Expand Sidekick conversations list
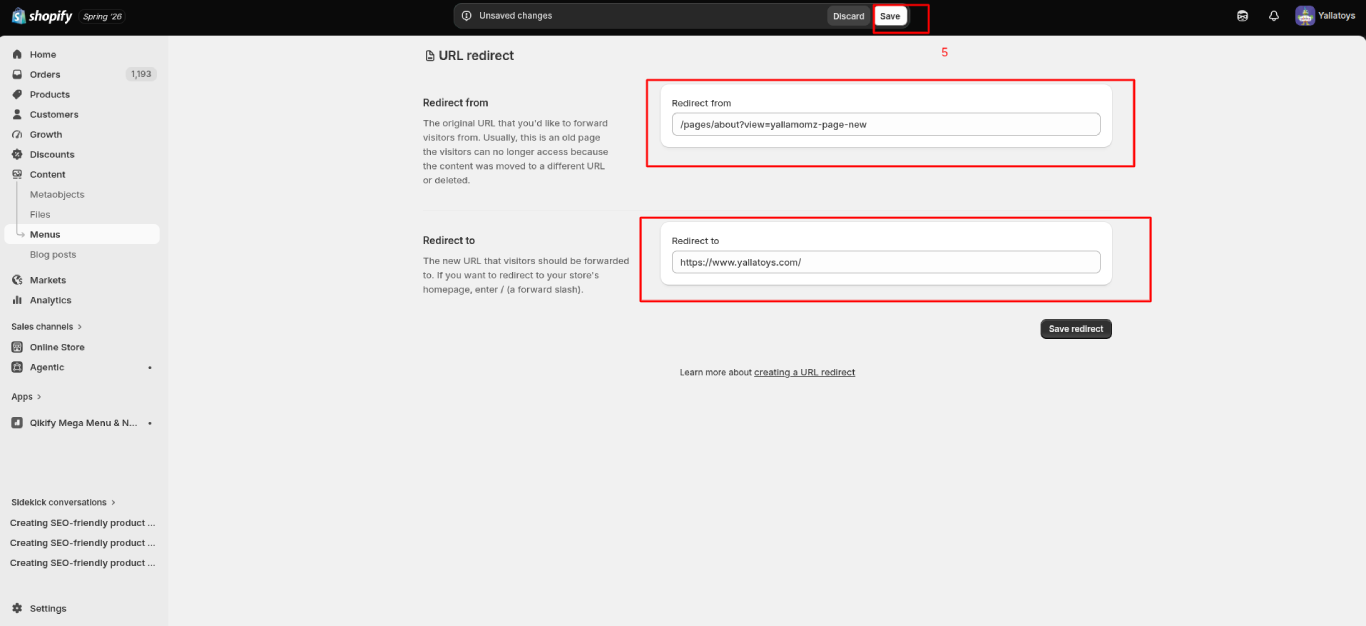The image size is (1366, 626). click(x=63, y=502)
